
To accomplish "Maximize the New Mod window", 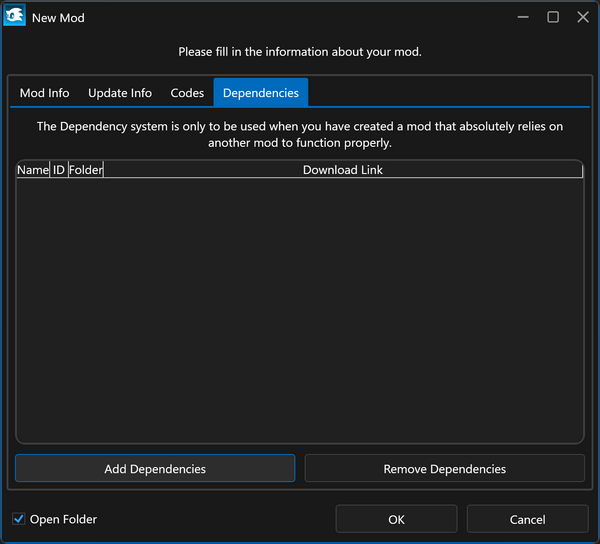I will click(553, 17).
